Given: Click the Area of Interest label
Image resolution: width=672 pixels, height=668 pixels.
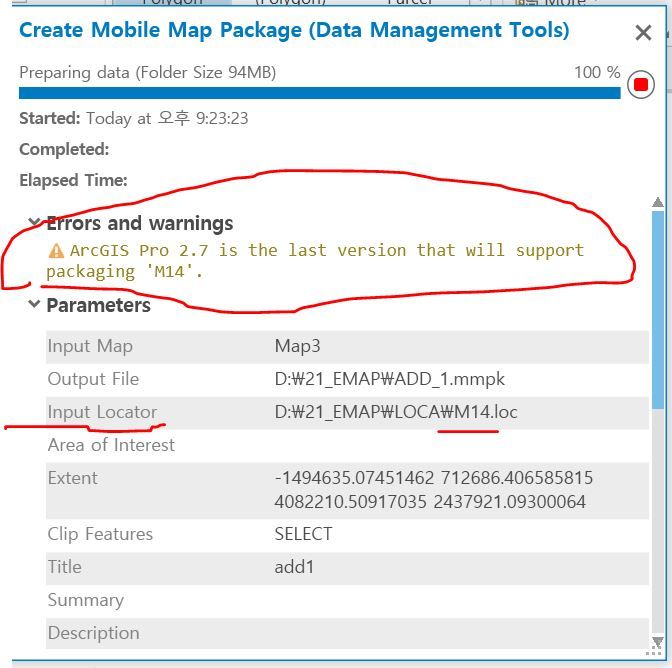Looking at the screenshot, I should (111, 445).
